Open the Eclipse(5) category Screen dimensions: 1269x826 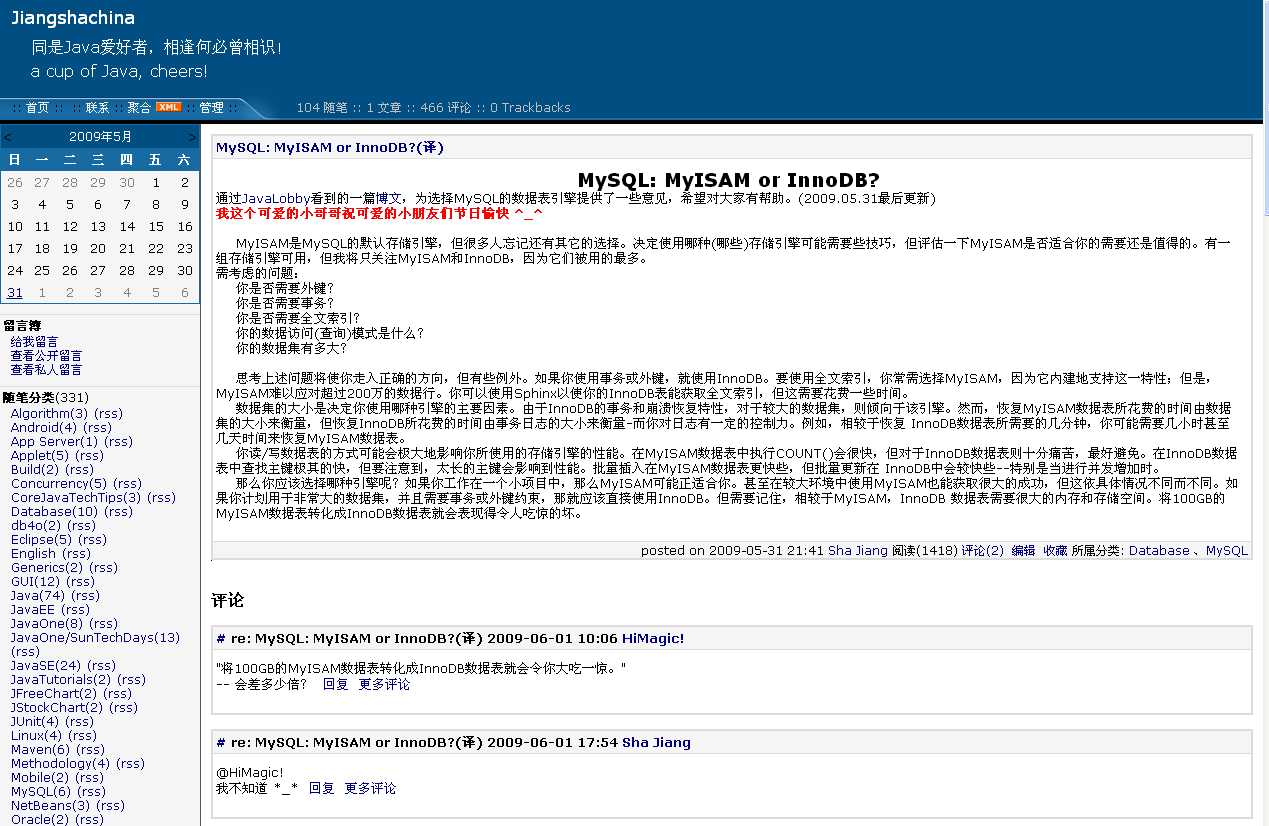point(42,539)
